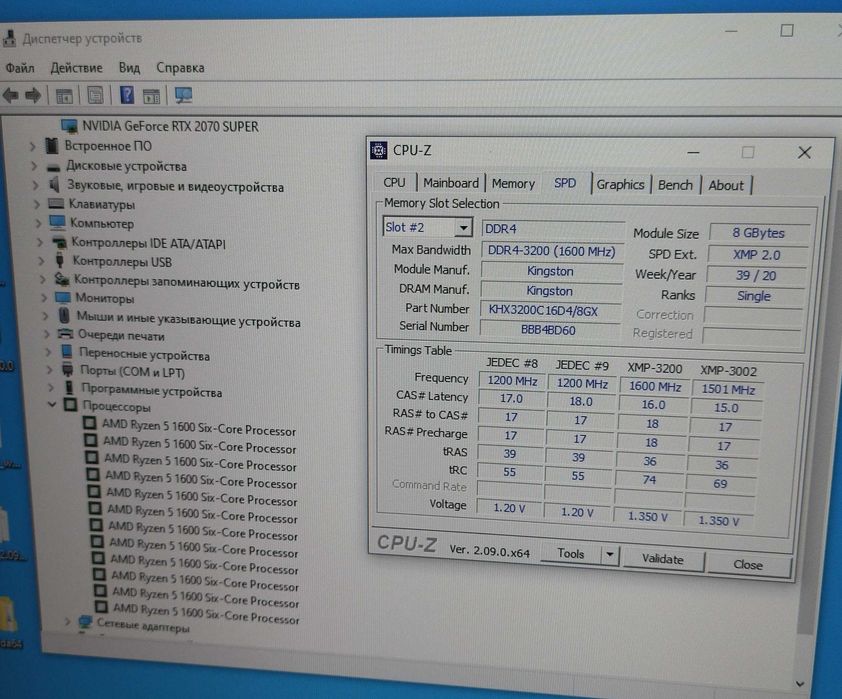Click the Back arrow in Device Manager toolbar
Viewport: 842px width, 699px height.
[11, 96]
